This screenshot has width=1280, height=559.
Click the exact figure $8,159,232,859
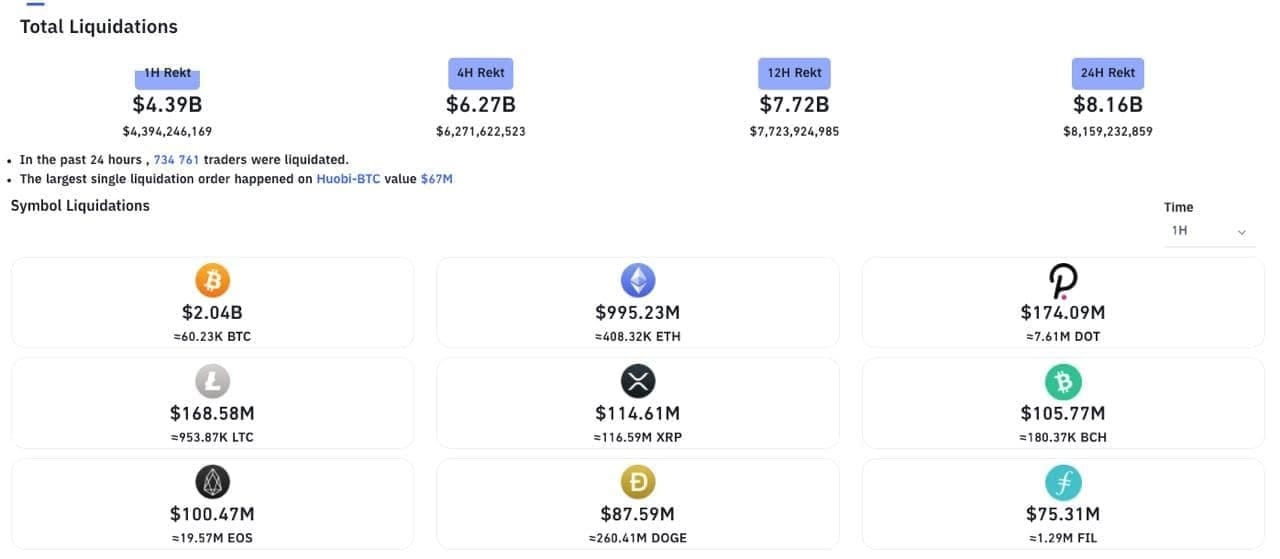pos(1107,132)
